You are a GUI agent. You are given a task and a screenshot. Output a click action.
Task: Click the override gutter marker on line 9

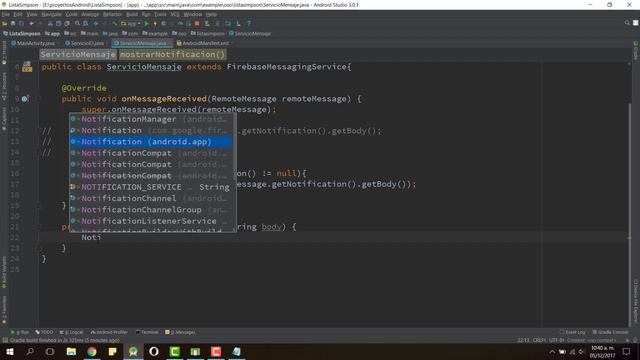click(x=25, y=98)
